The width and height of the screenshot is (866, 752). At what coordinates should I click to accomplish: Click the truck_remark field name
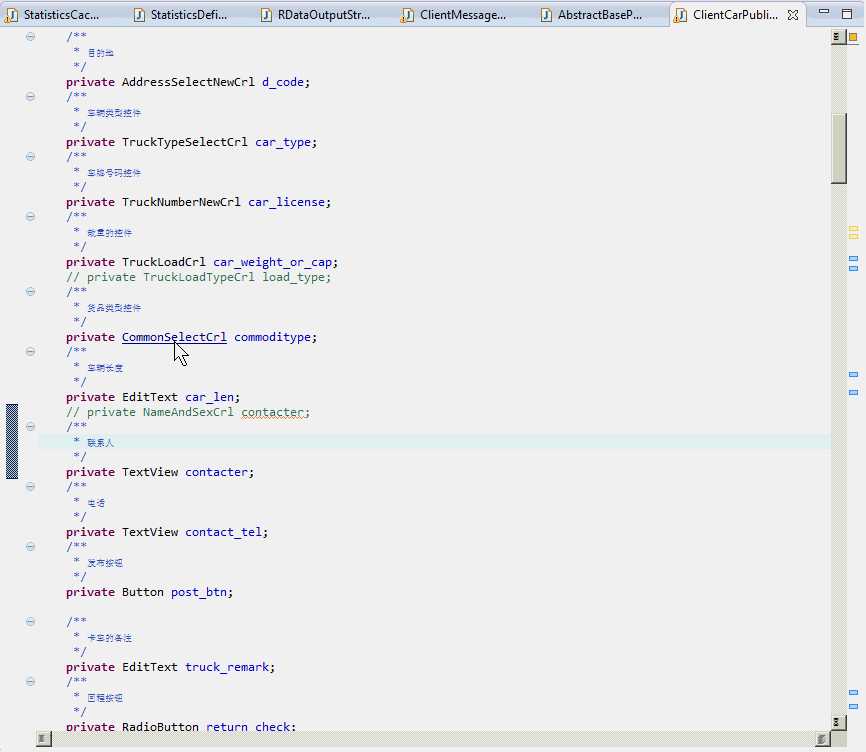click(x=226, y=667)
